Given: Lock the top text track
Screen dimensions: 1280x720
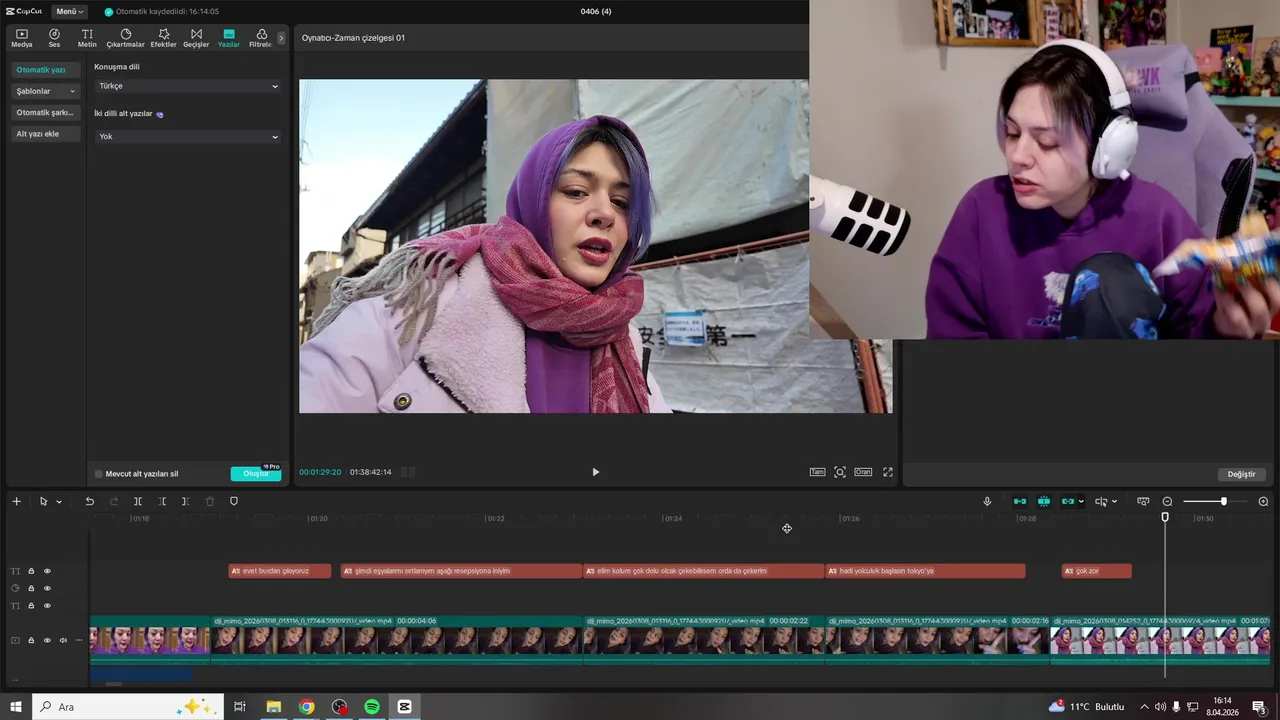Looking at the screenshot, I should (x=31, y=571).
